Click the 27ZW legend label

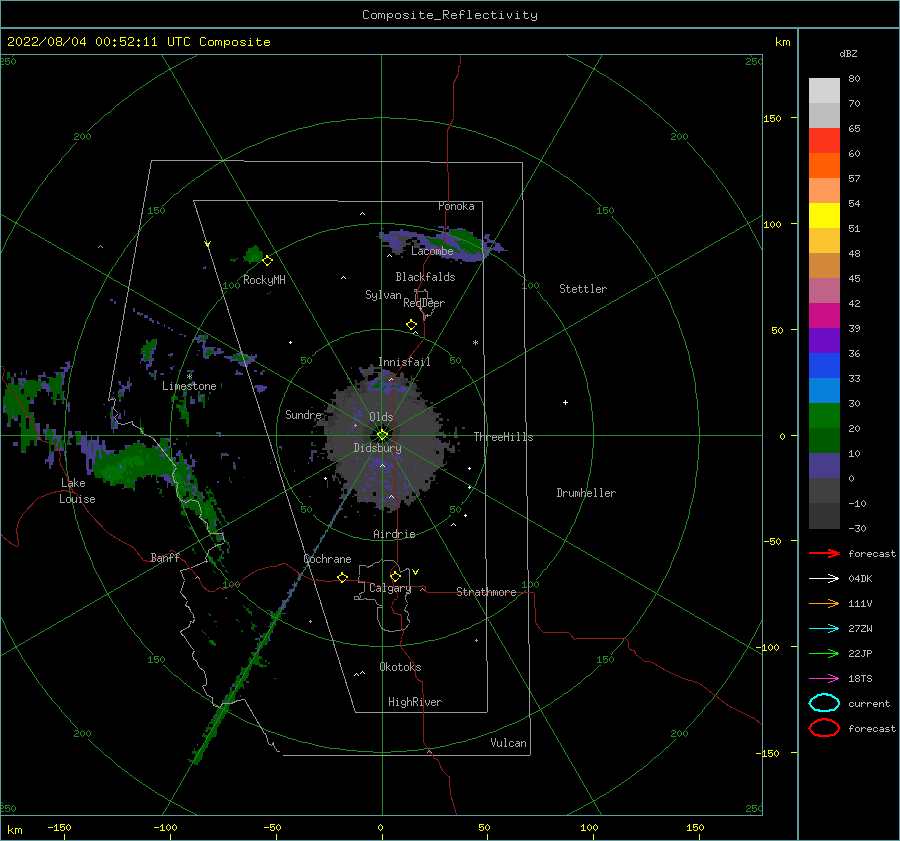point(860,629)
